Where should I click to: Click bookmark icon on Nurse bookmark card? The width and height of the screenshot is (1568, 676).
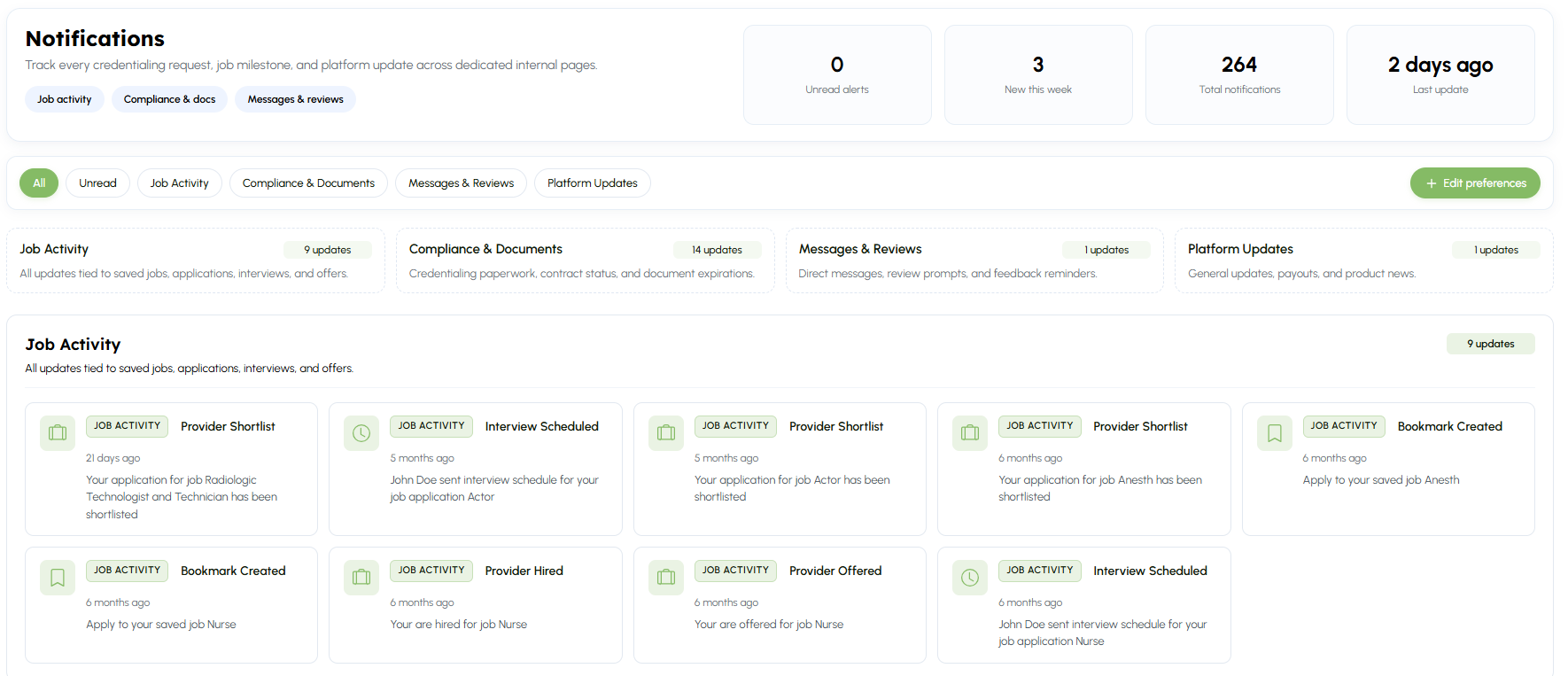coord(58,578)
